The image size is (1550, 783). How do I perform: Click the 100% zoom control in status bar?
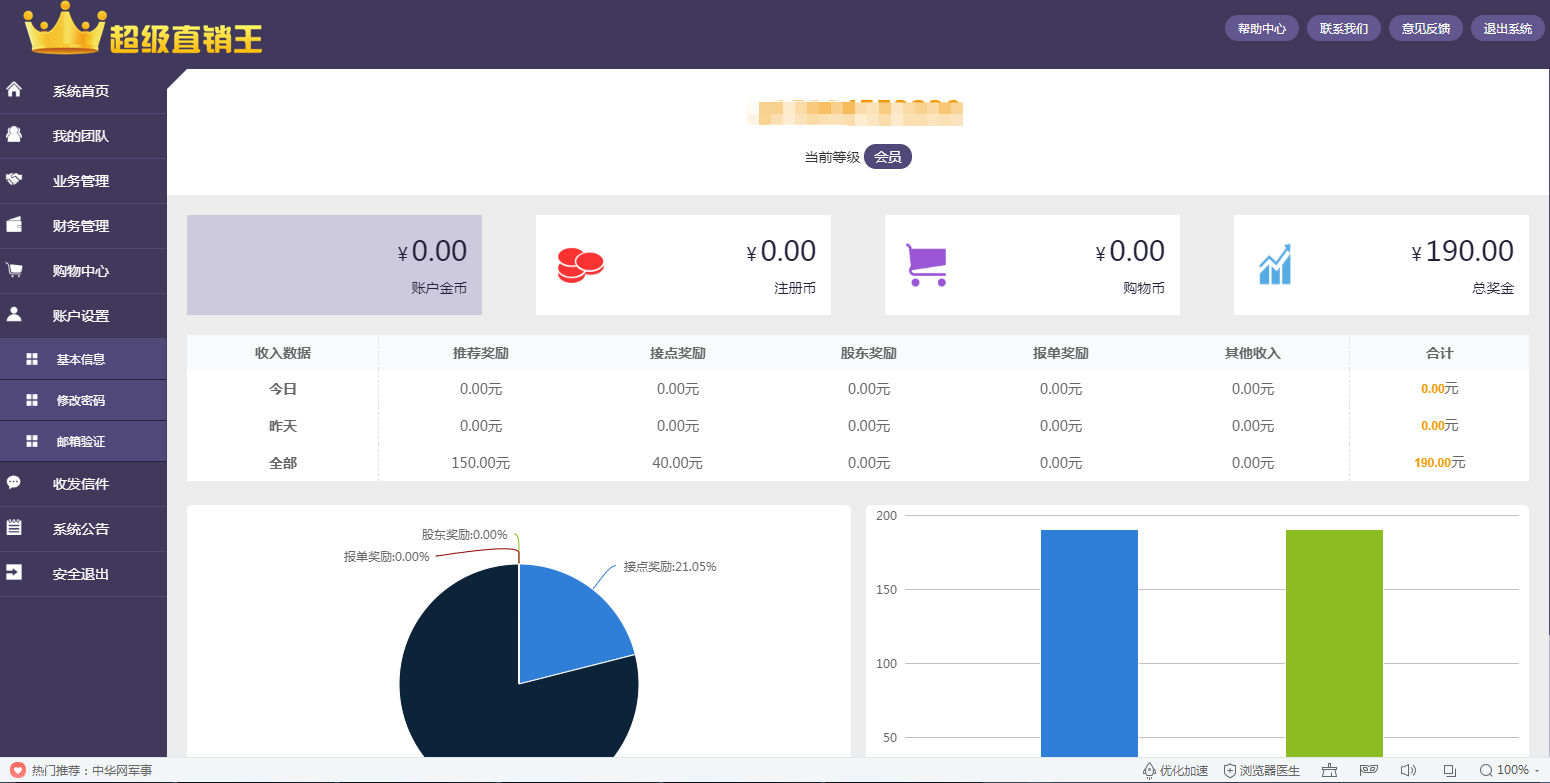pyautogui.click(x=1505, y=770)
